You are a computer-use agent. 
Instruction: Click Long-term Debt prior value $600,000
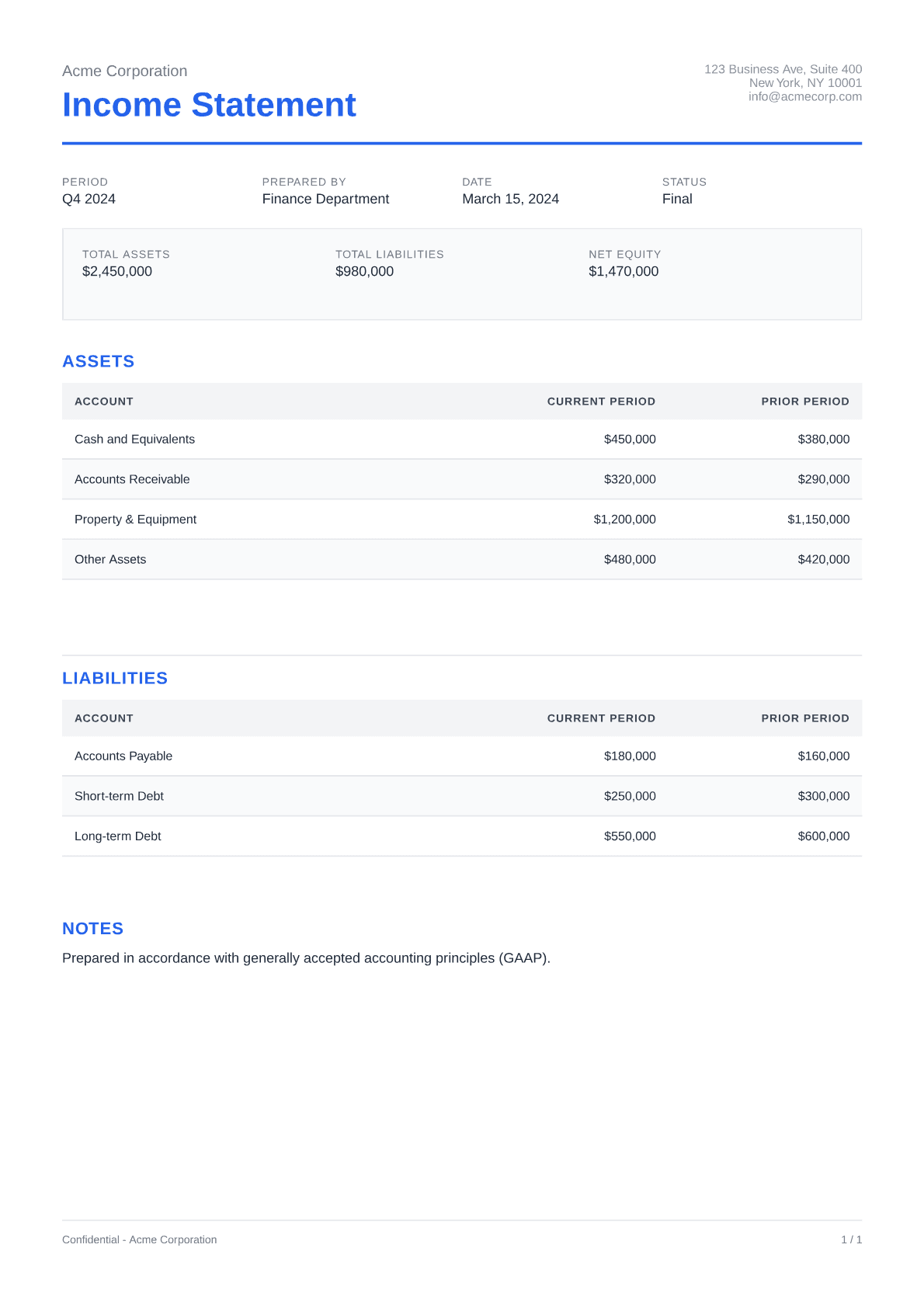coord(824,836)
